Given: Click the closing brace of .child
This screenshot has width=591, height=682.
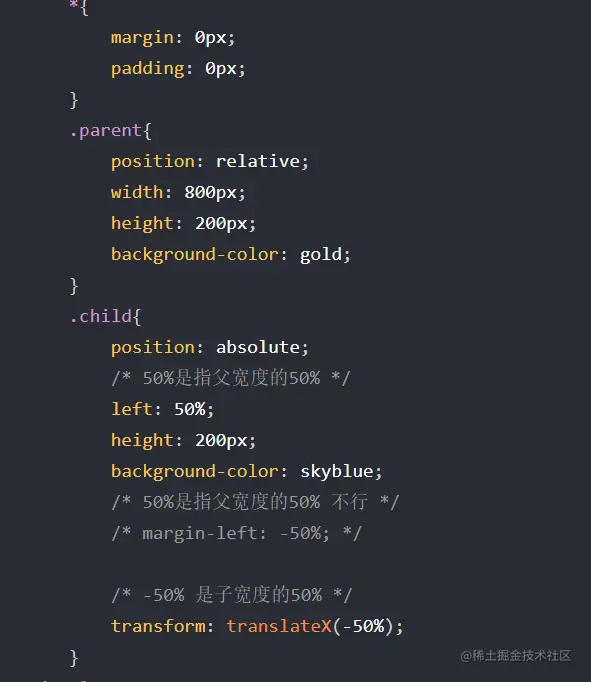Looking at the screenshot, I should (x=74, y=658).
